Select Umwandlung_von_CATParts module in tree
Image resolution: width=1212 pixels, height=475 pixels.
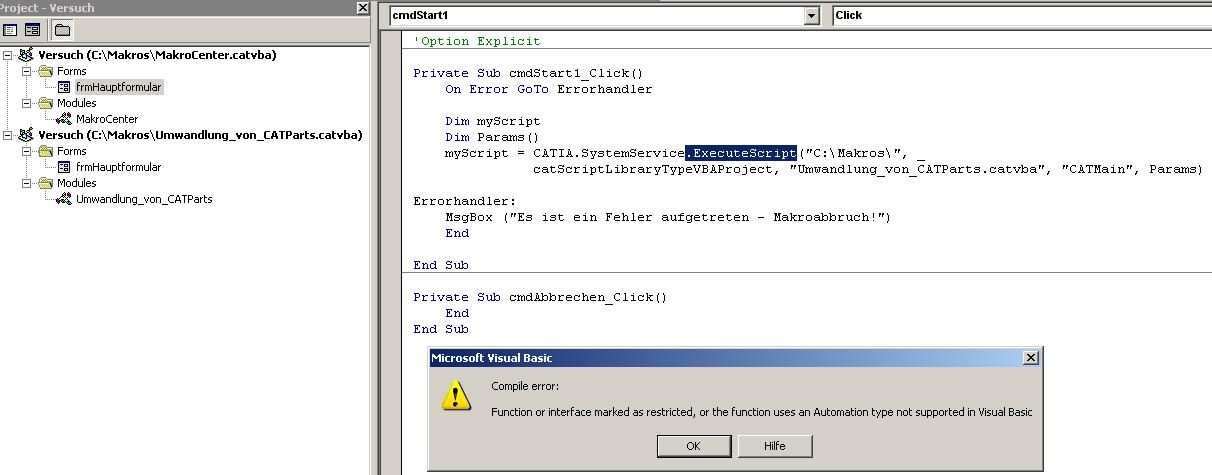pyautogui.click(x=144, y=199)
